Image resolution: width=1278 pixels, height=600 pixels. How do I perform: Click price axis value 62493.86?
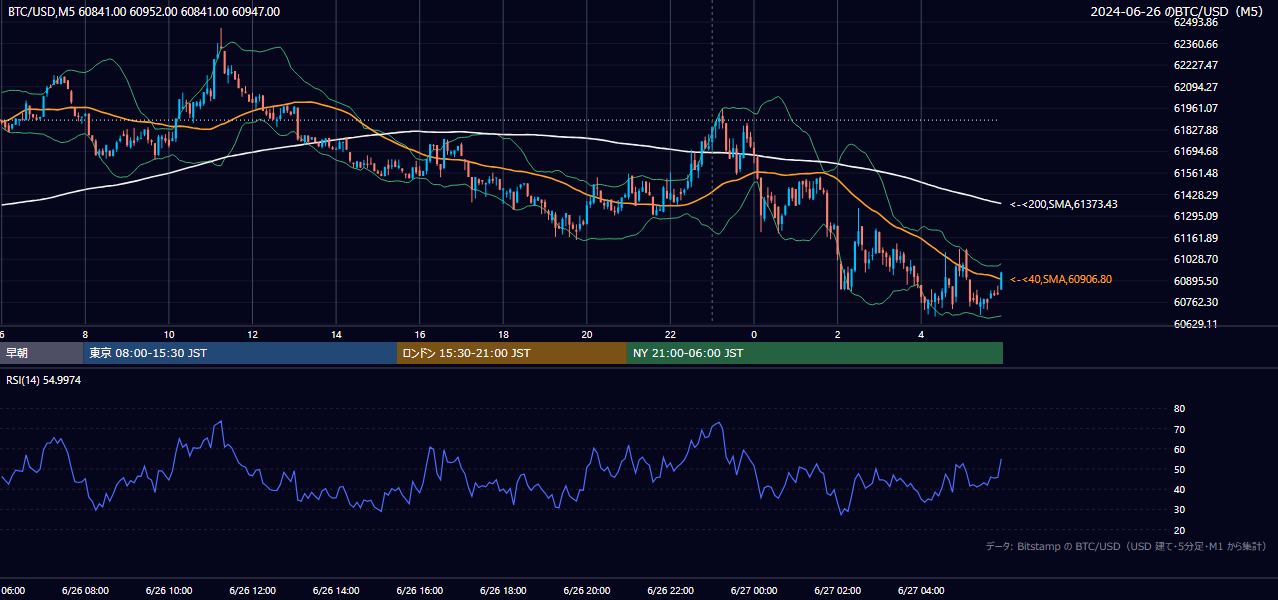(x=1195, y=22)
